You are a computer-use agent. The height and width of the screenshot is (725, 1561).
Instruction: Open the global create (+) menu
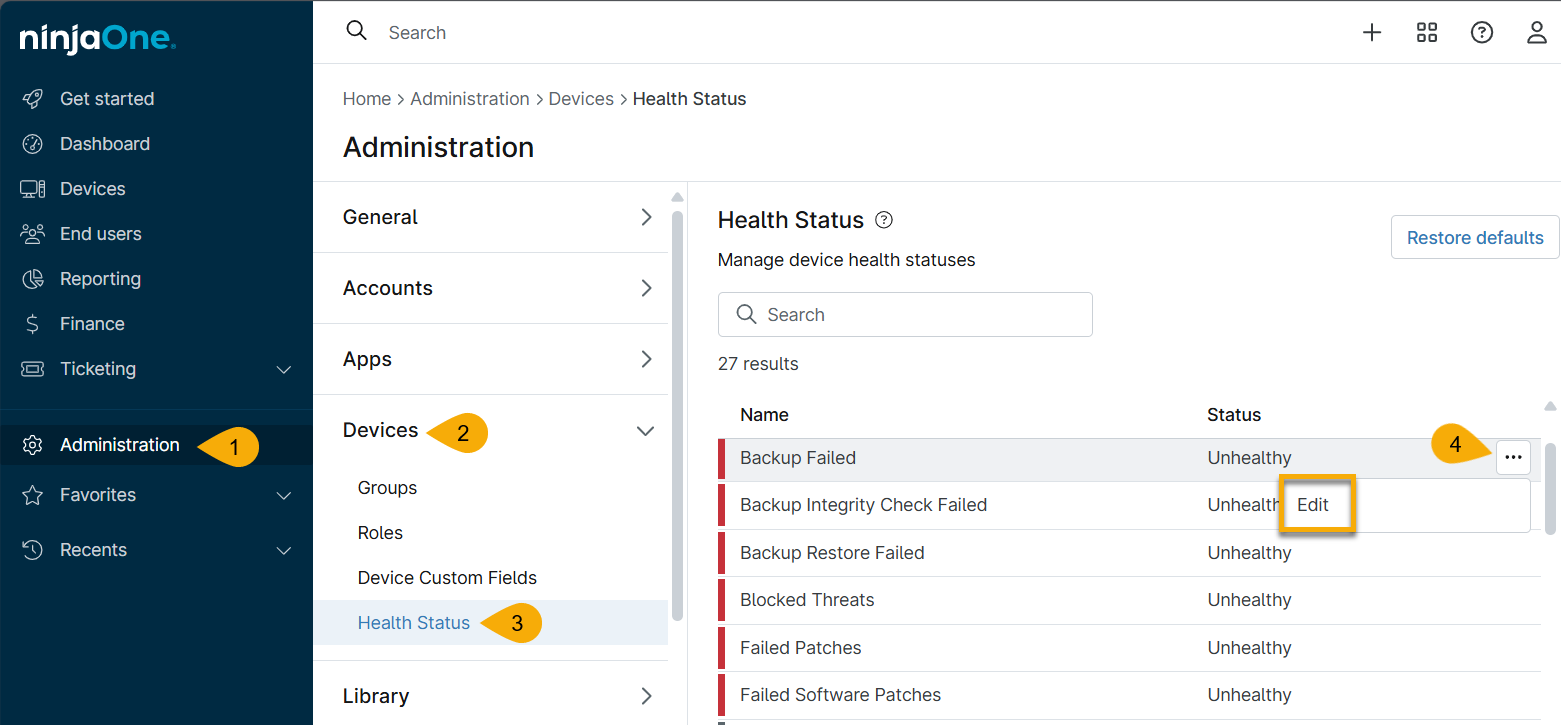point(1371,32)
